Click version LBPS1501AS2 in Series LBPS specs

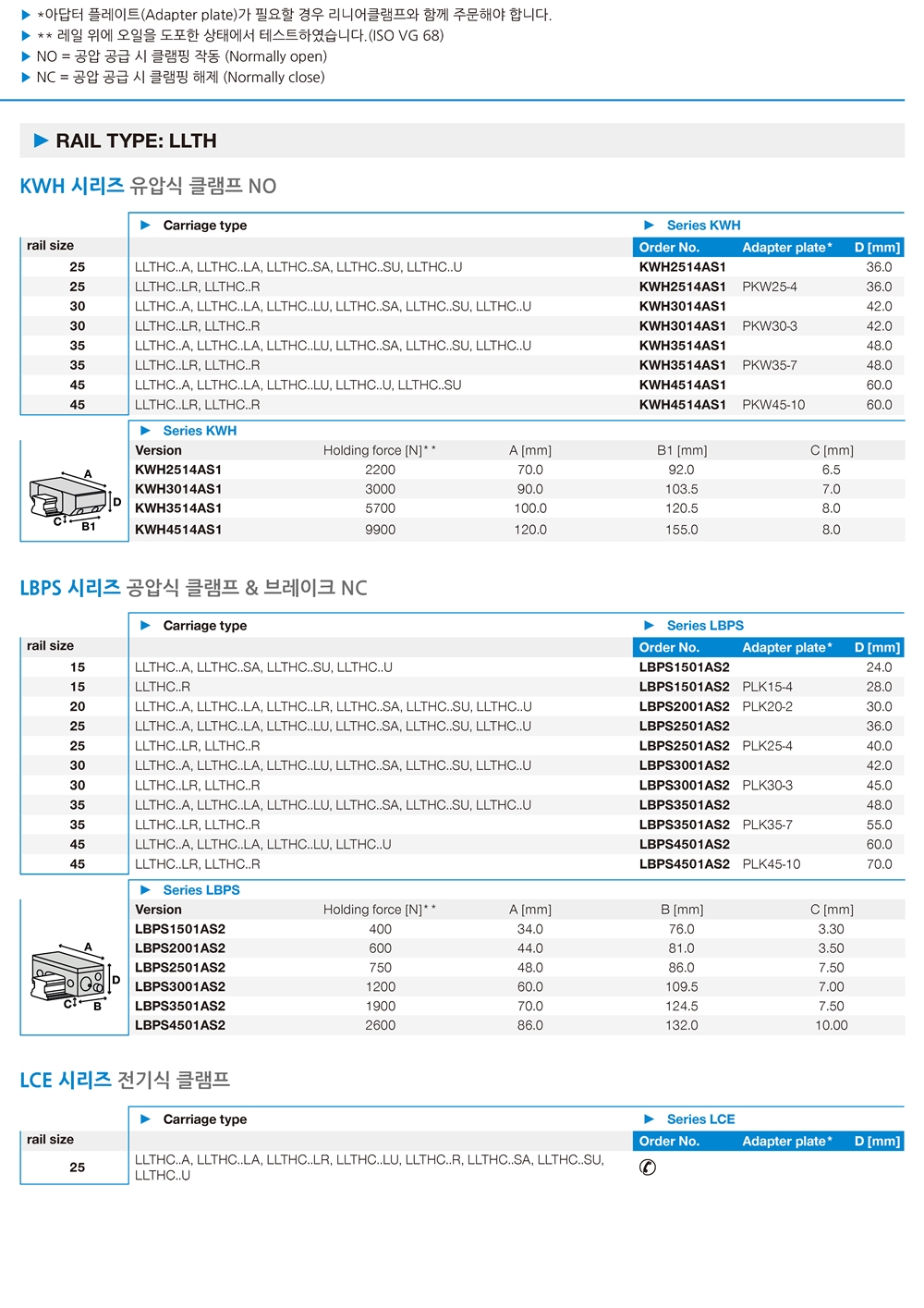click(x=180, y=929)
